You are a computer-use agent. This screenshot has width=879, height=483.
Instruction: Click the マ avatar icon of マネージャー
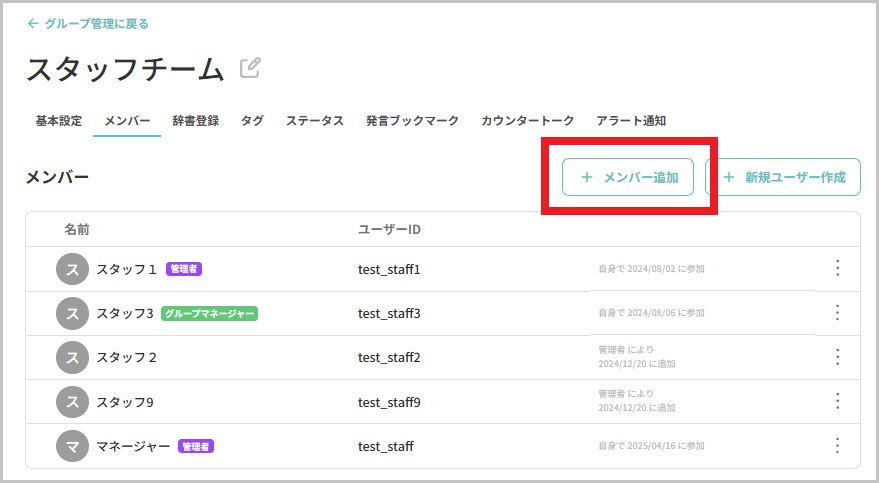pos(72,446)
